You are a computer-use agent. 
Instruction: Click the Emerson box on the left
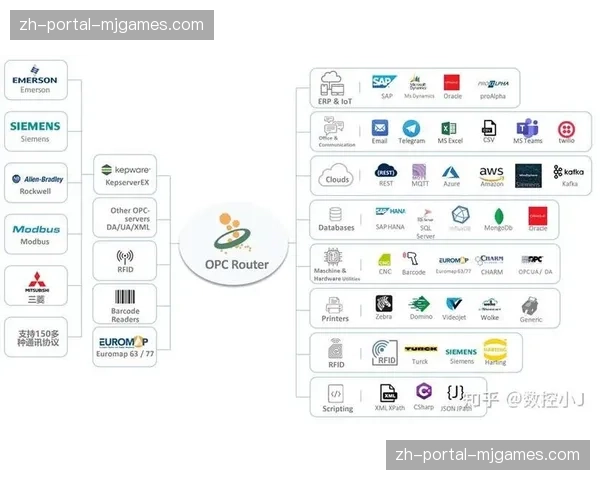[x=35, y=78]
